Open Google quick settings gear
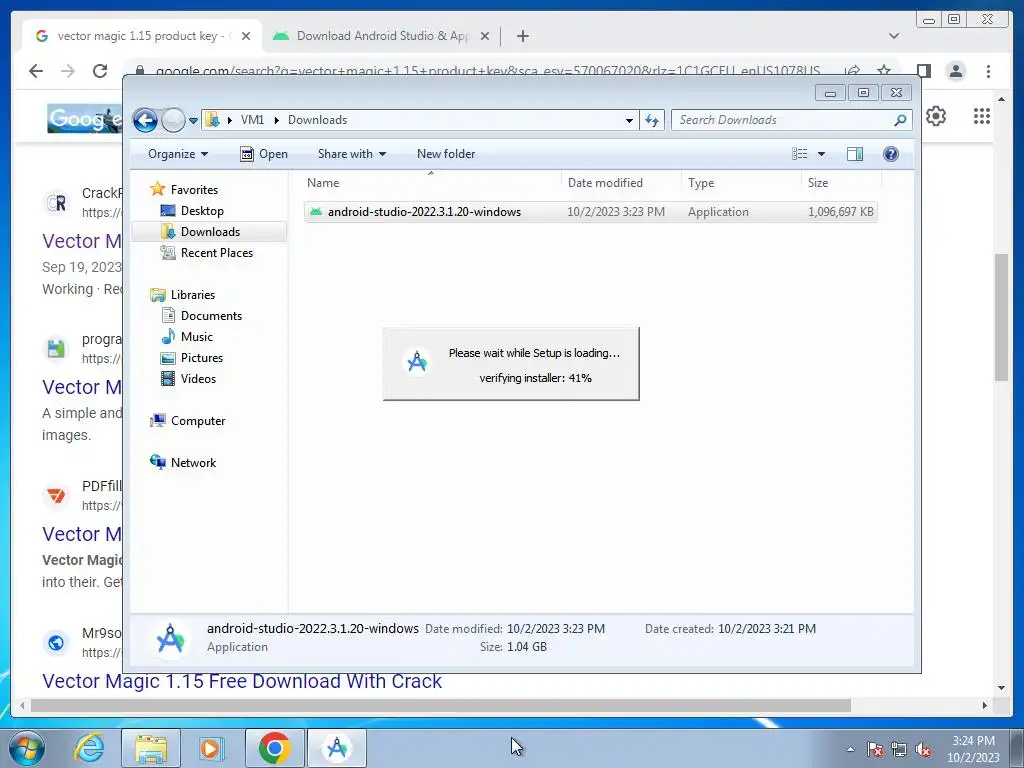The image size is (1024, 768). 936,116
